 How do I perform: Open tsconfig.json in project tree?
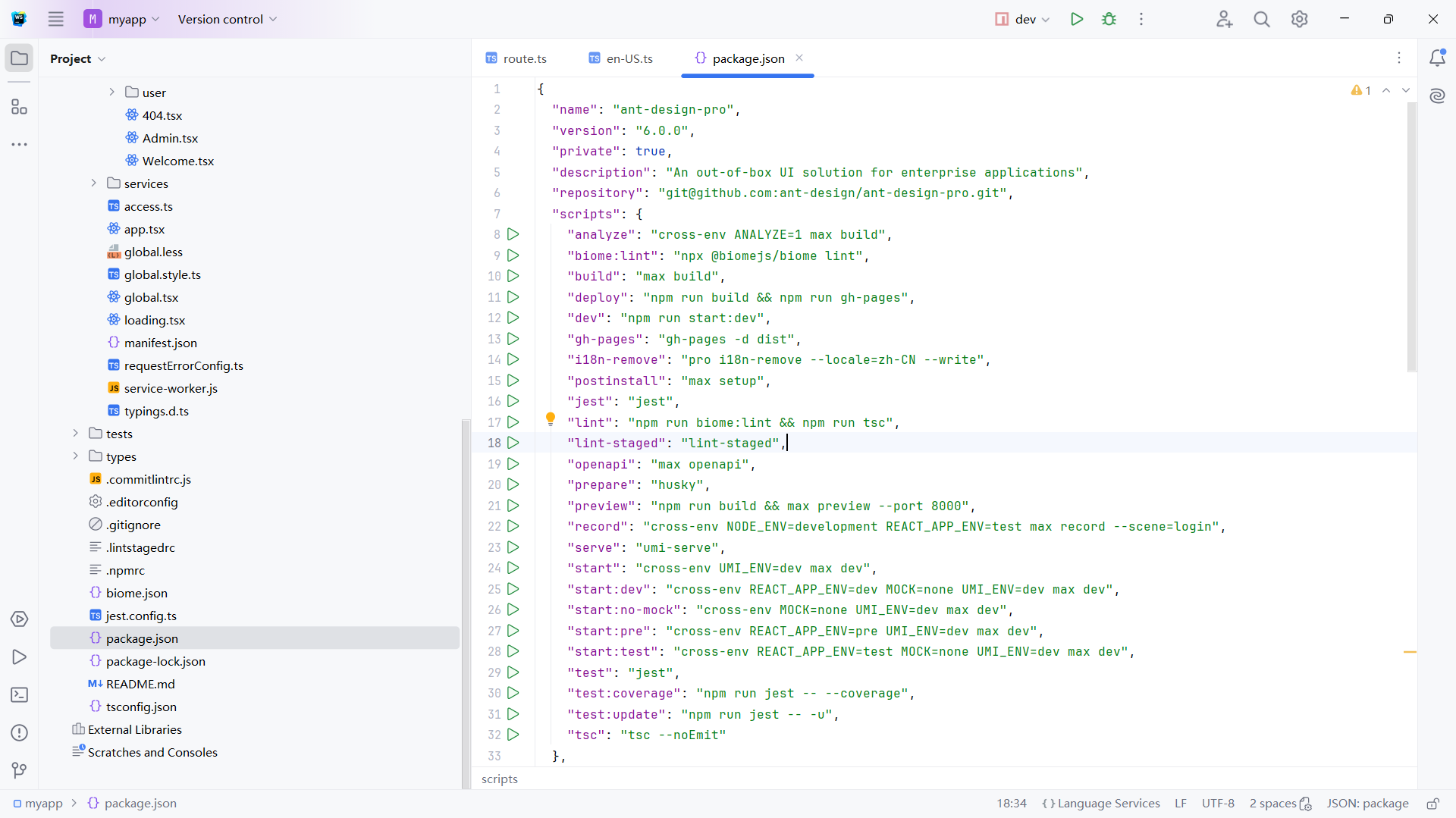(141, 707)
